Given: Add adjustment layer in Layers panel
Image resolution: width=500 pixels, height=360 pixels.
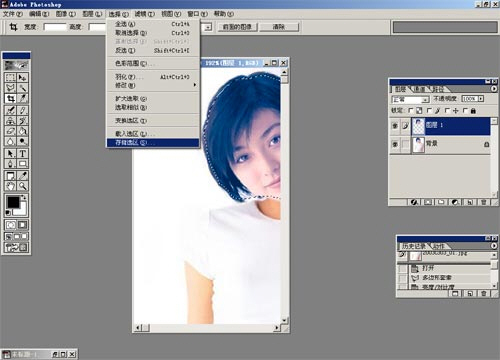Looking at the screenshot, I should [x=456, y=202].
